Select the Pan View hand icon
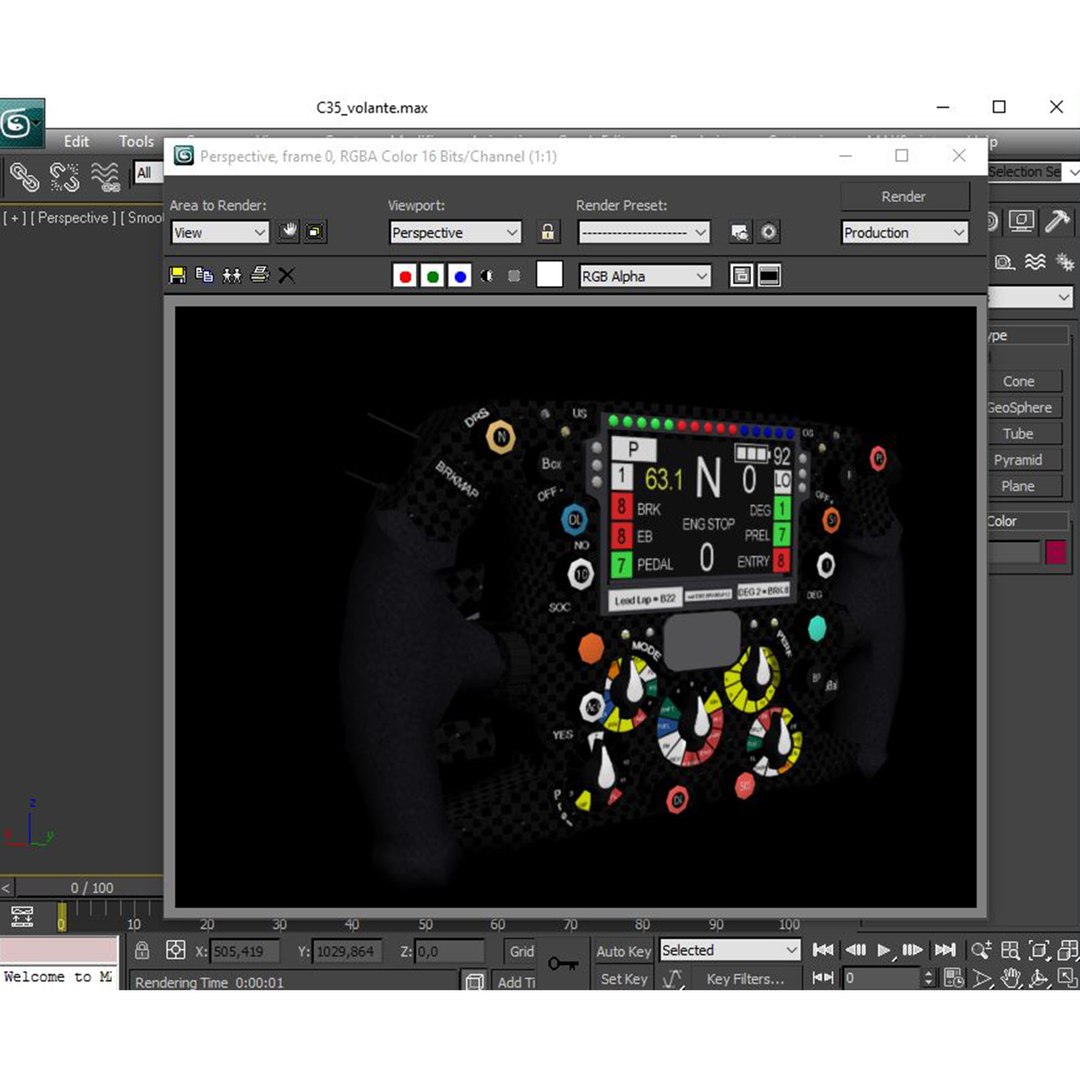1080x1080 pixels. pos(1010,977)
